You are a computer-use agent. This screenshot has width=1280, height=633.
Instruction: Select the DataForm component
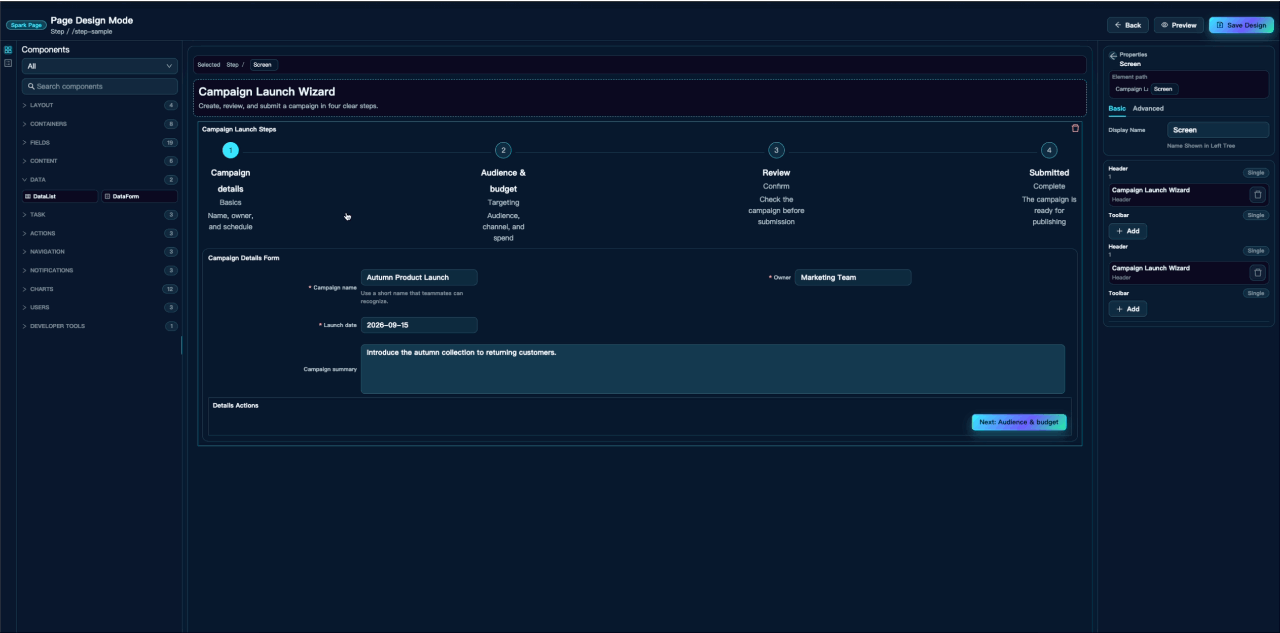[139, 197]
